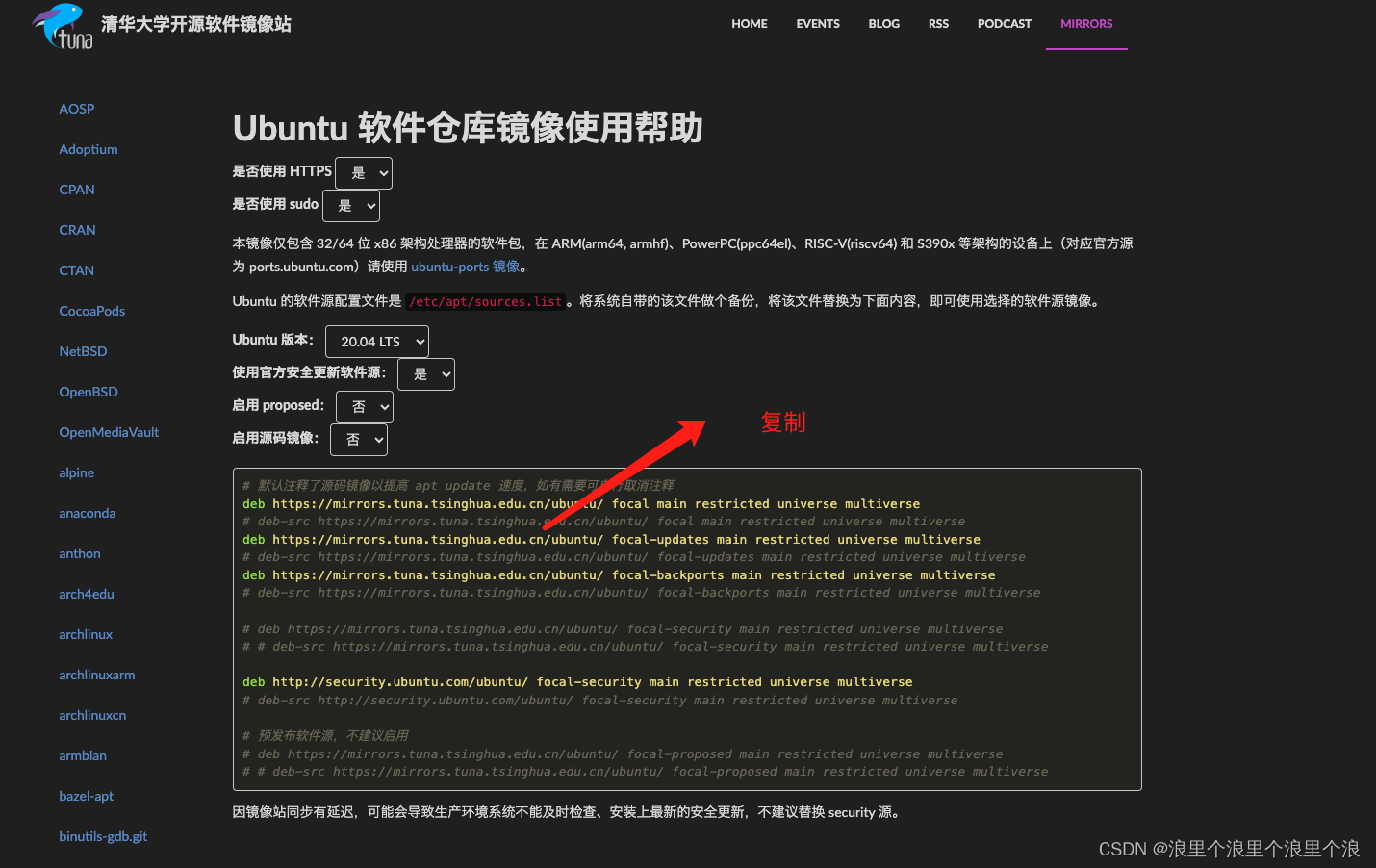This screenshot has width=1376, height=868.
Task: Click the TUNA fish logo
Action: (x=63, y=27)
